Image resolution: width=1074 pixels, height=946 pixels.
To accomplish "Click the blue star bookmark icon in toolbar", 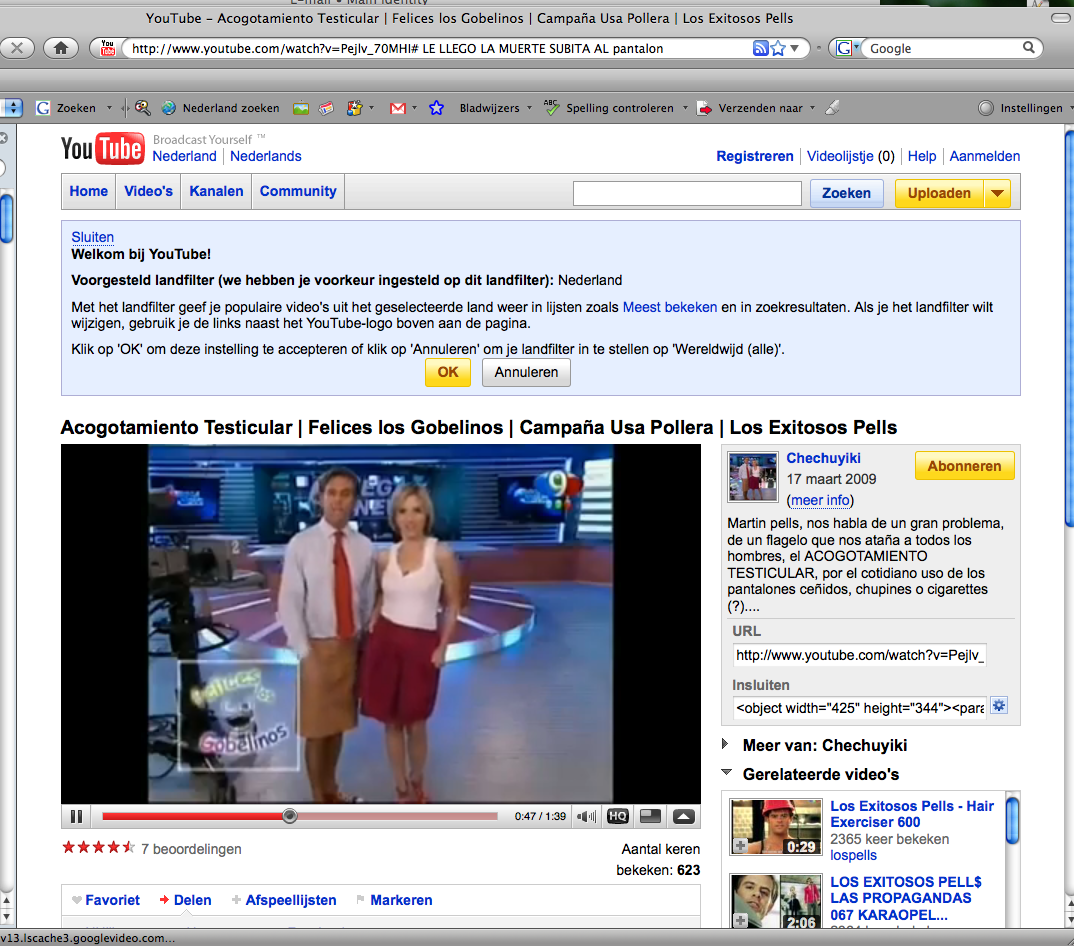I will pos(436,108).
